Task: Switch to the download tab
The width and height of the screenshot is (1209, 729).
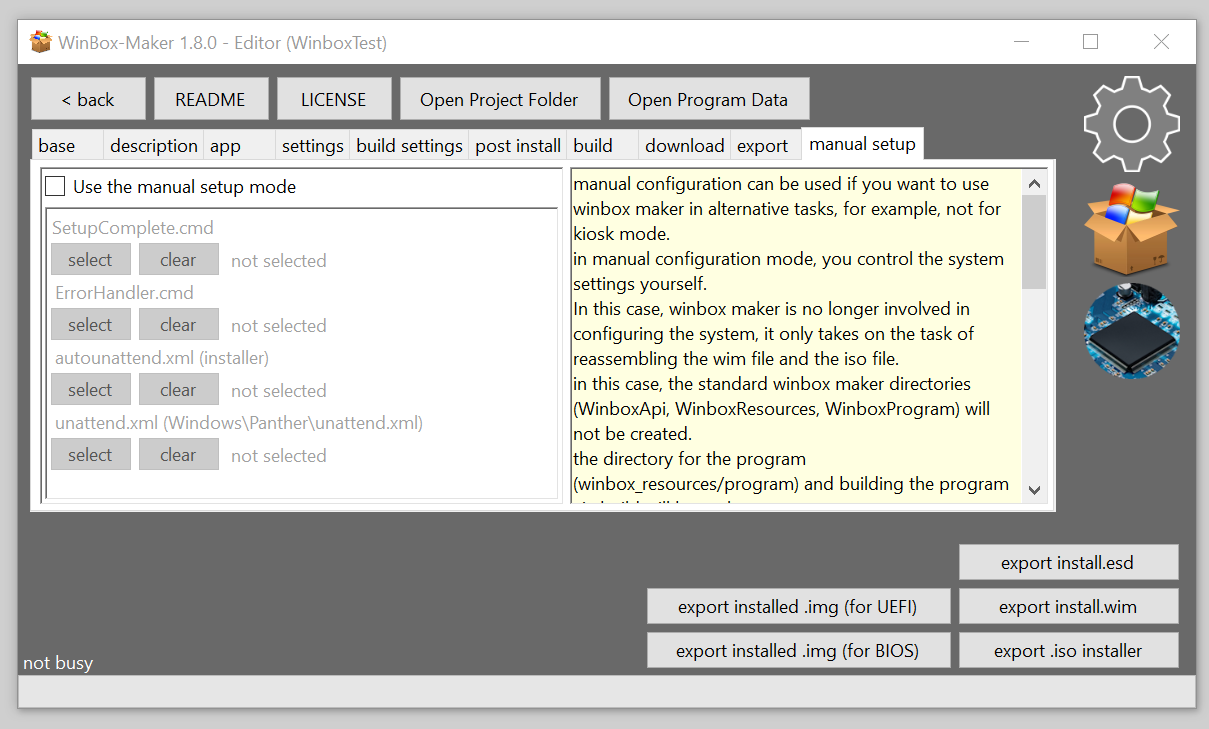Action: pos(684,145)
